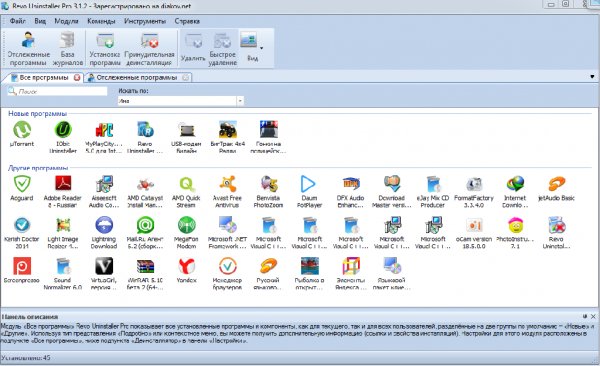Select the Internet Download Manager icon
Viewport: 600px width, 366px height.
click(x=515, y=185)
